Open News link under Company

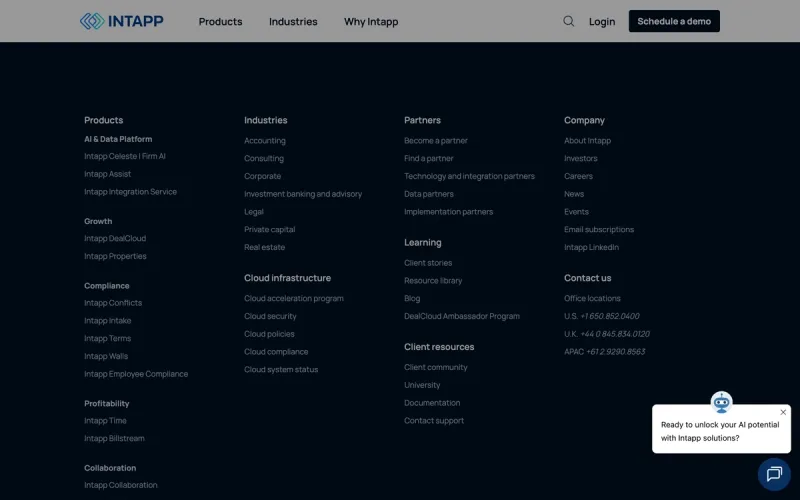pyautogui.click(x=574, y=194)
